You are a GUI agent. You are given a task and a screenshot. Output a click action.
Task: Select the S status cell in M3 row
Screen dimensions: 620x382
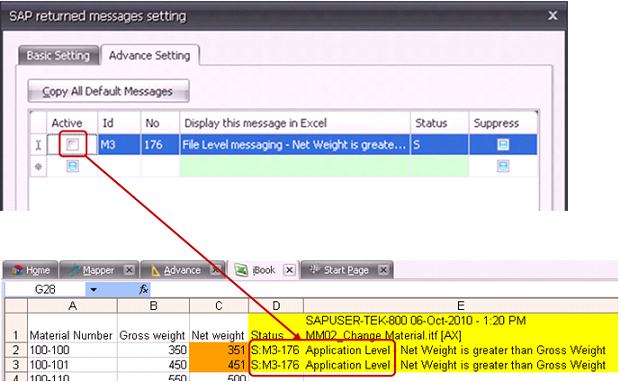439,145
